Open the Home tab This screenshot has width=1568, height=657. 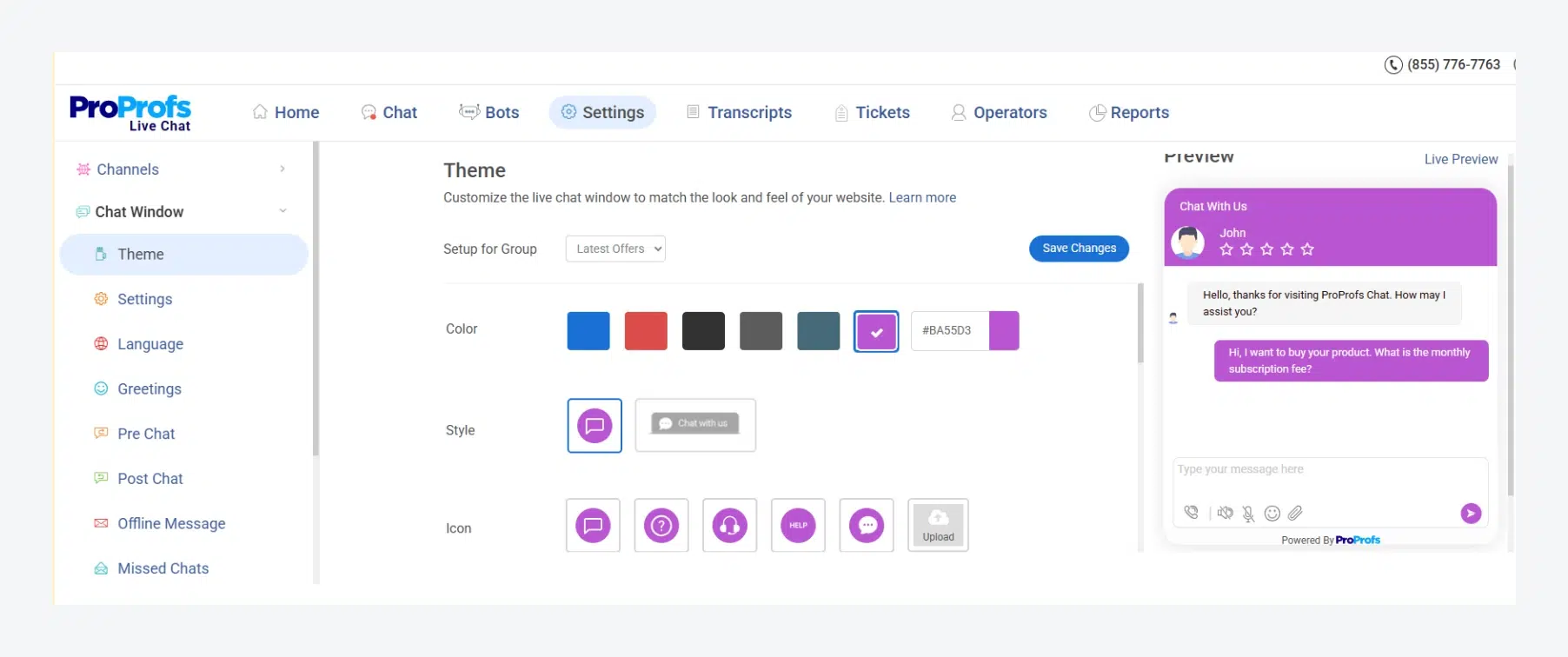click(286, 112)
